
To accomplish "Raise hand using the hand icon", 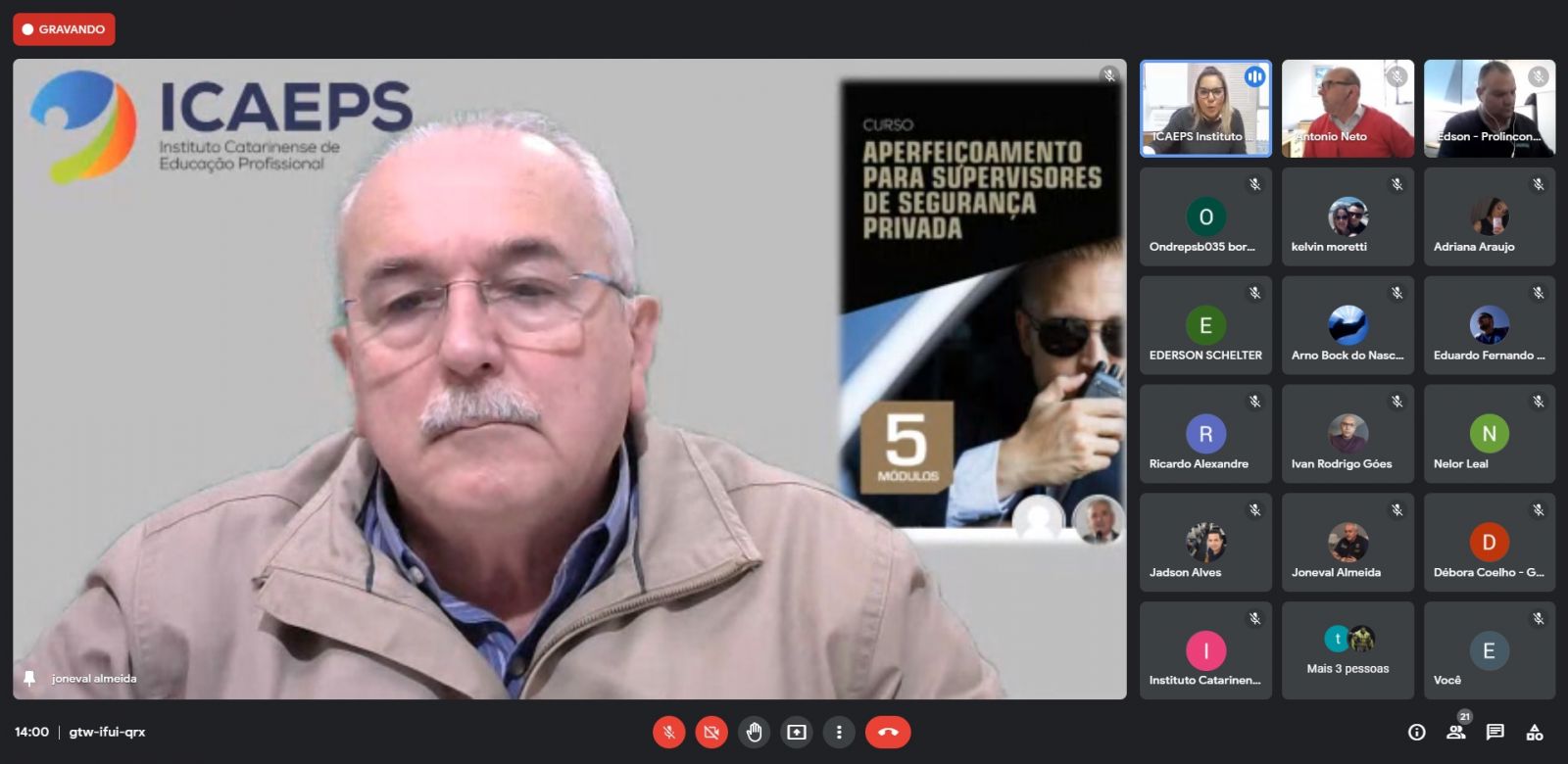I will pos(754,732).
